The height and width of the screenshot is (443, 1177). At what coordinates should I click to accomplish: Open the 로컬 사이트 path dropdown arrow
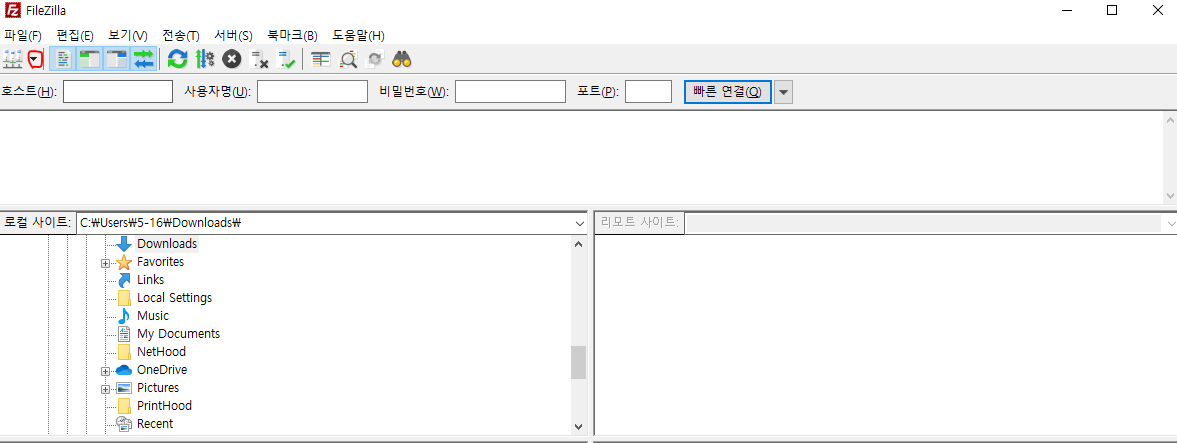579,223
